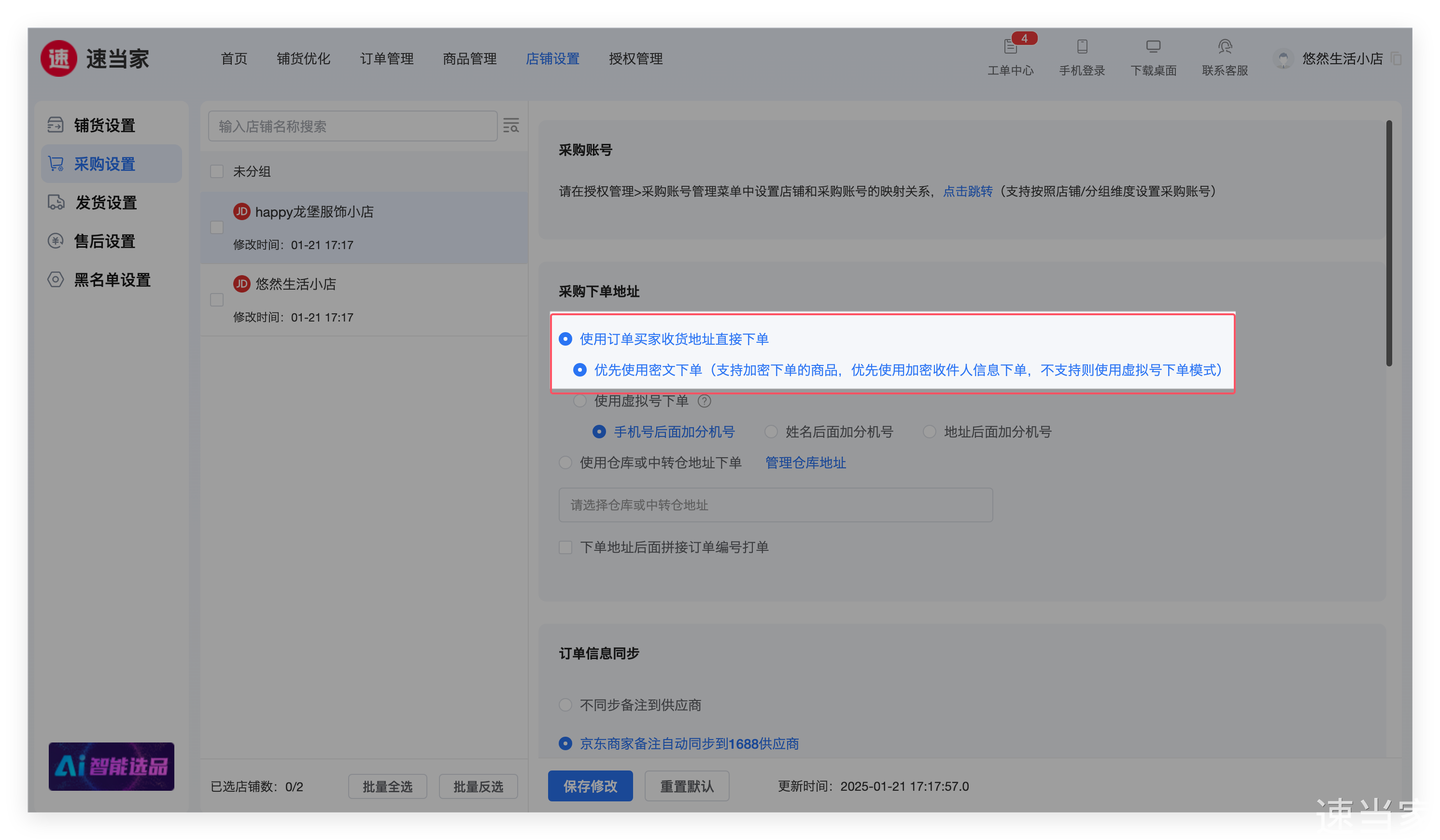The height and width of the screenshot is (840, 1440).
Task: Open the 工单中心 ticket icon
Action: [1010, 47]
